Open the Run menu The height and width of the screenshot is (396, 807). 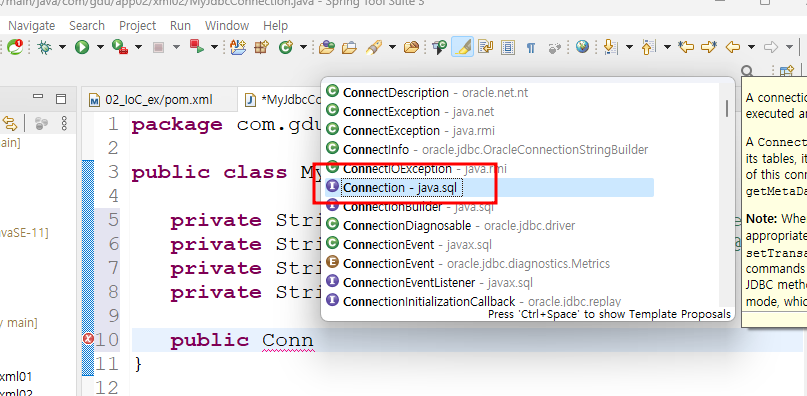(180, 26)
